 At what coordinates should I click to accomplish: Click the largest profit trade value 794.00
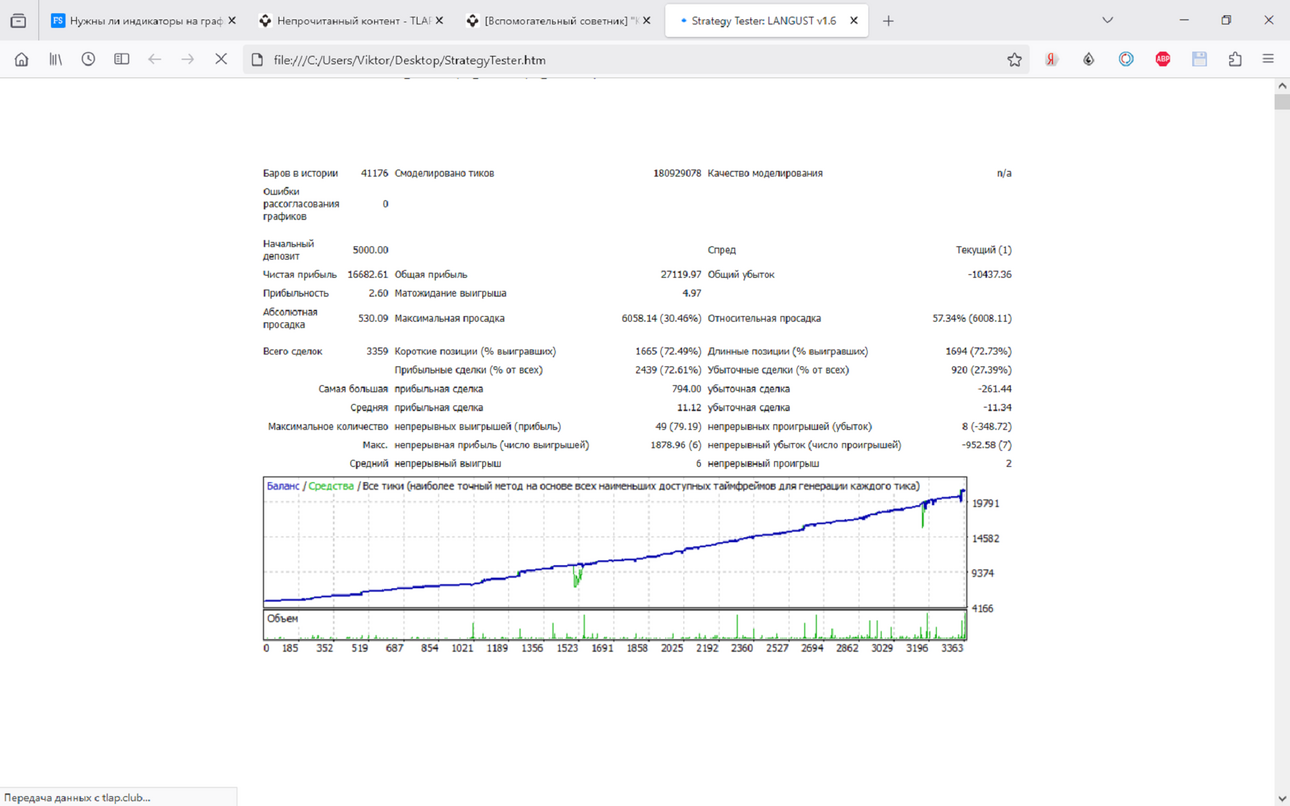[x=686, y=389]
